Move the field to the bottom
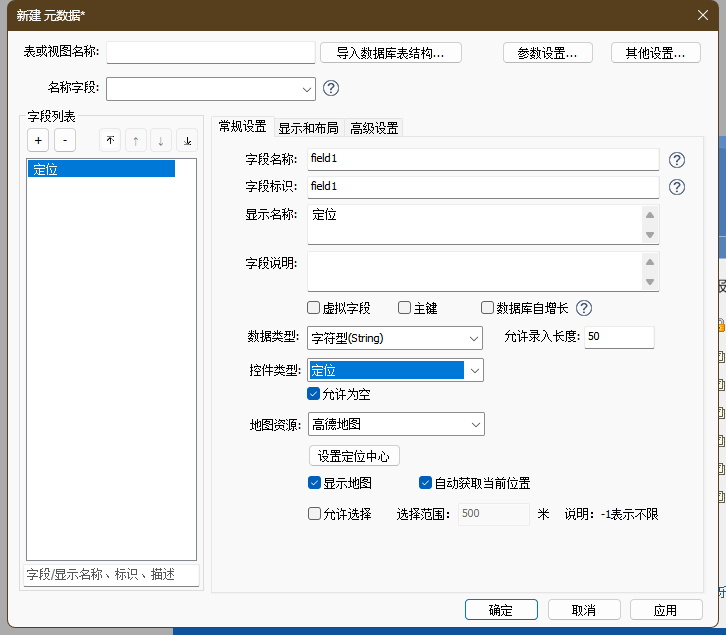The width and height of the screenshot is (726, 635). (x=187, y=141)
